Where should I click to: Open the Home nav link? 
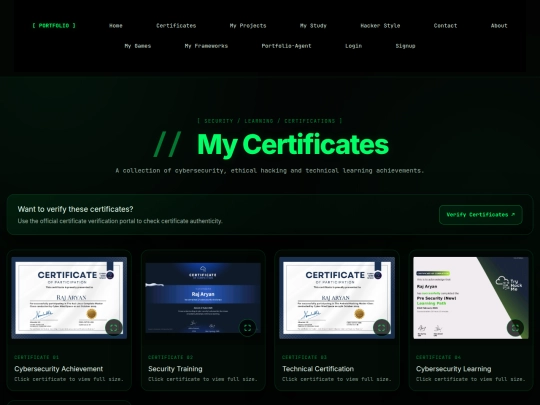coord(116,25)
